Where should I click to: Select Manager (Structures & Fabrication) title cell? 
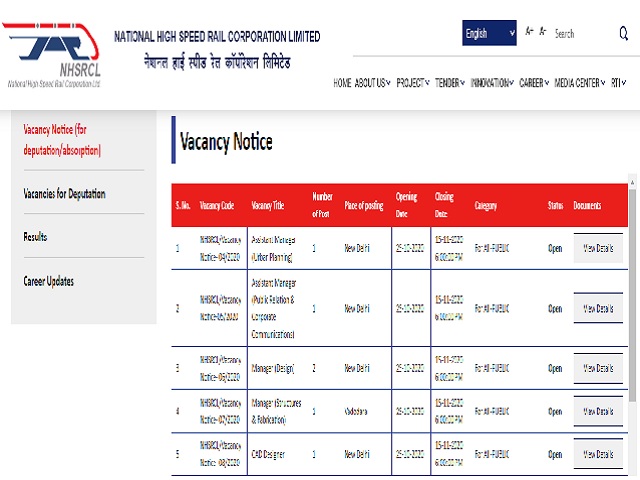(x=276, y=411)
